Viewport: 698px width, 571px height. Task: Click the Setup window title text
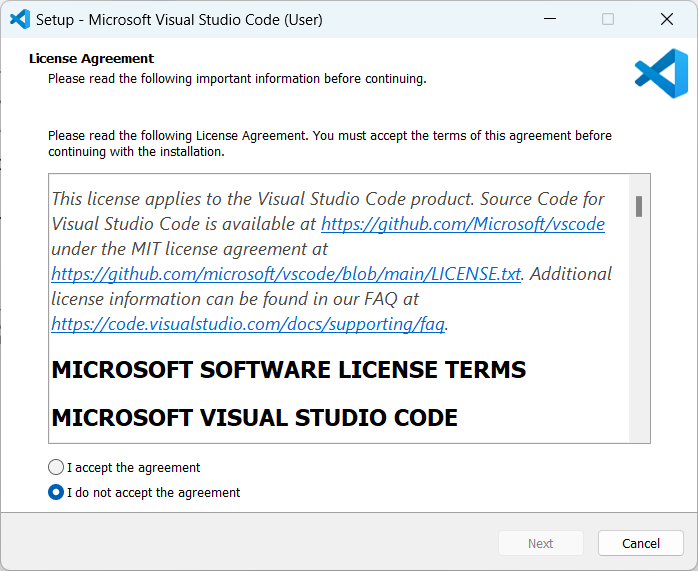179,19
